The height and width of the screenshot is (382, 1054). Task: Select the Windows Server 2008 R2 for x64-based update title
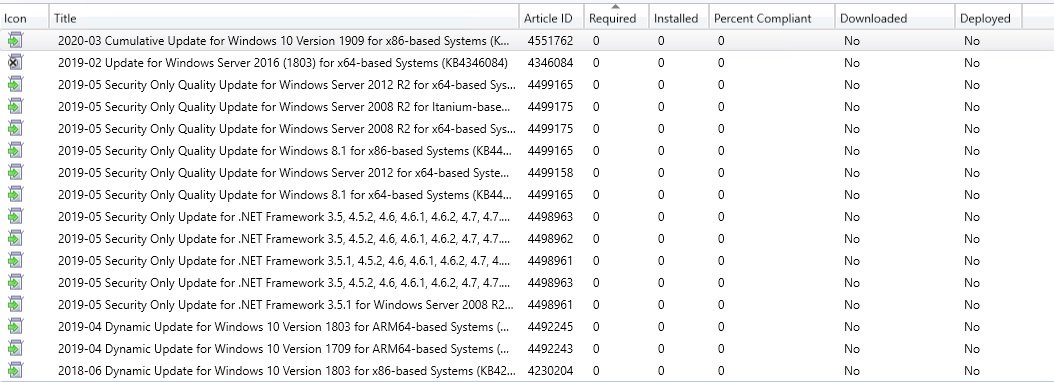tap(287, 129)
